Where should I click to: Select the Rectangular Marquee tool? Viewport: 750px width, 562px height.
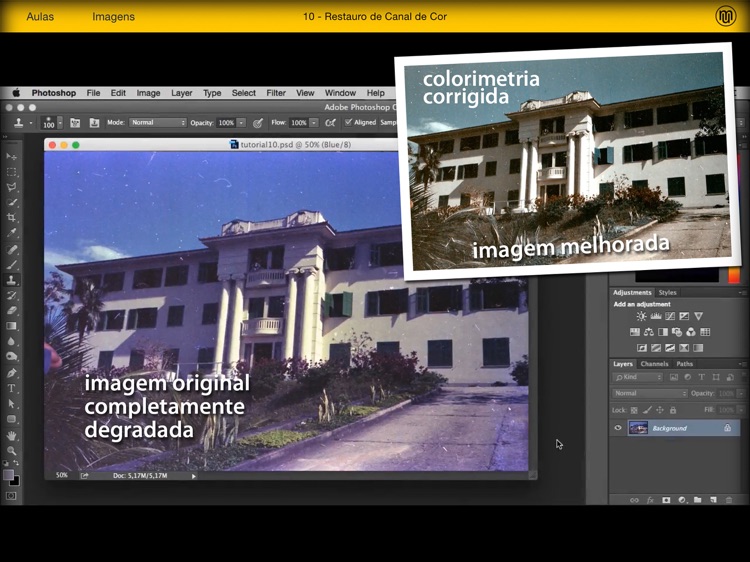11,172
